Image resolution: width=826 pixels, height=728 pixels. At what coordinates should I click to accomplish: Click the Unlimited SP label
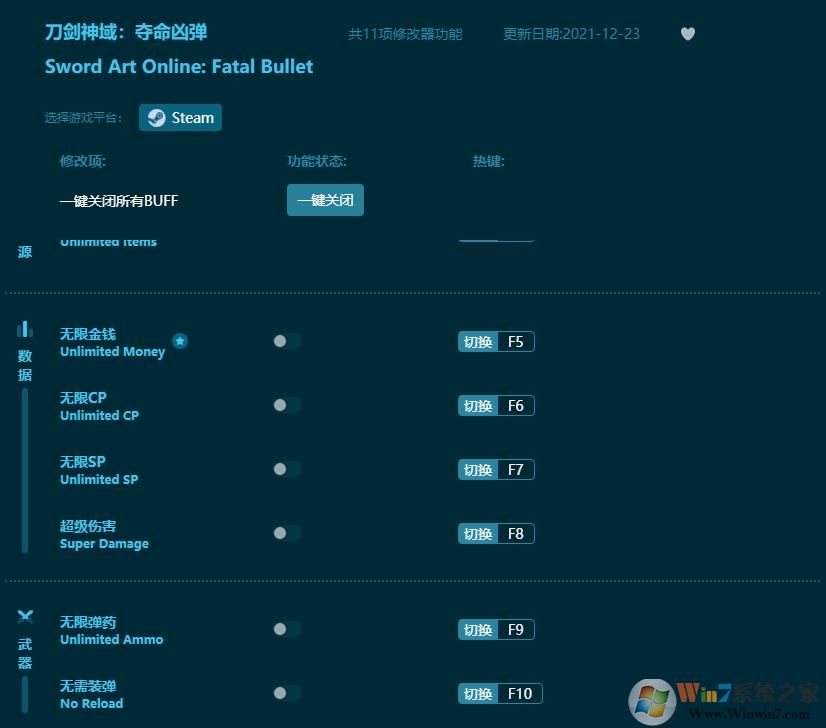[99, 479]
